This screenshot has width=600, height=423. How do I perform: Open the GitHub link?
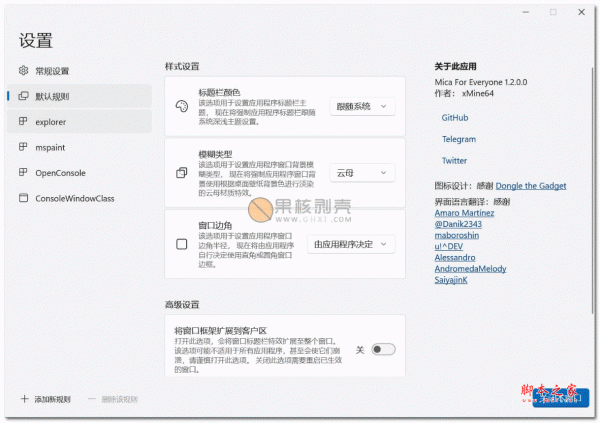[x=455, y=118]
